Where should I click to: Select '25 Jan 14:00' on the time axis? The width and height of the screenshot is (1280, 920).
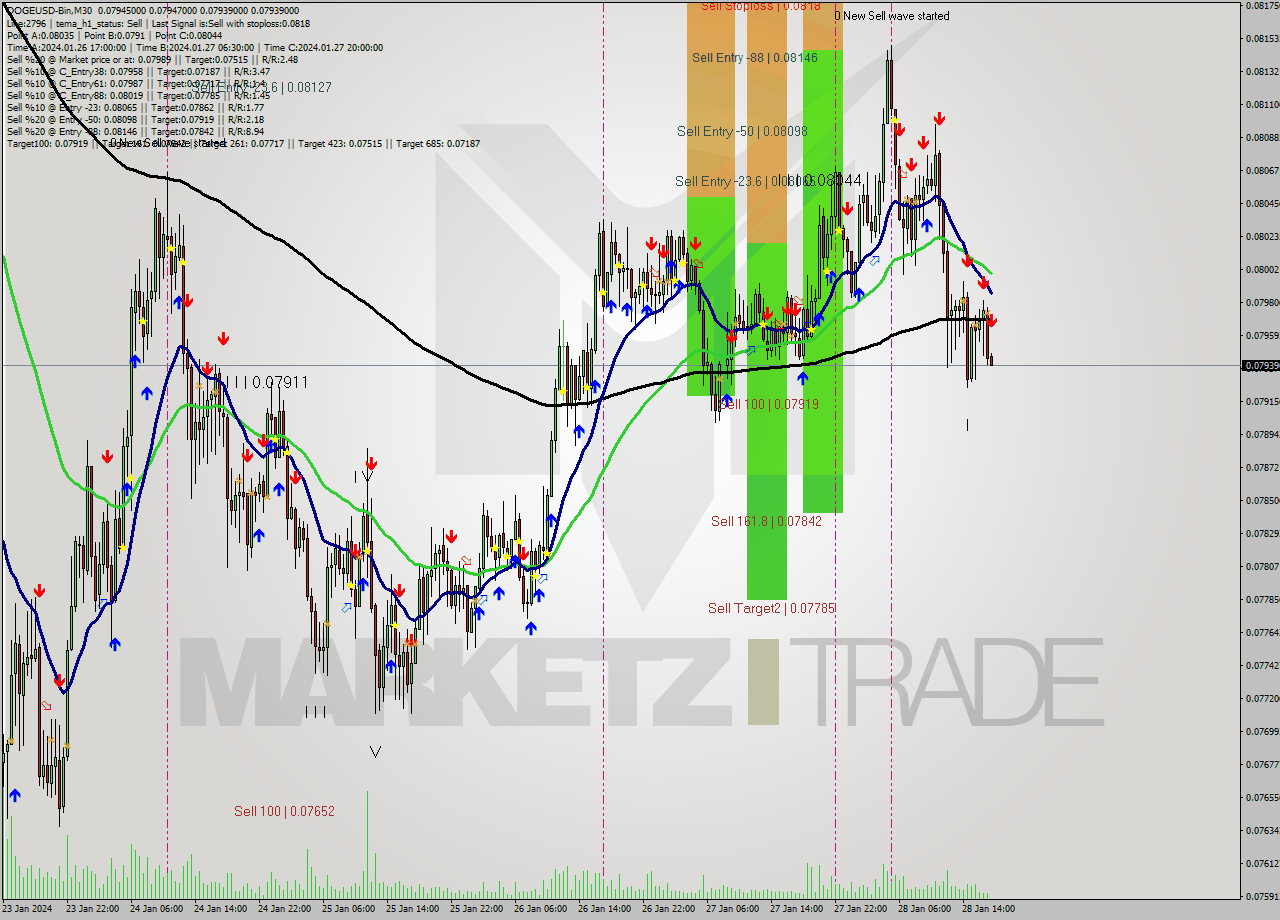[x=414, y=909]
